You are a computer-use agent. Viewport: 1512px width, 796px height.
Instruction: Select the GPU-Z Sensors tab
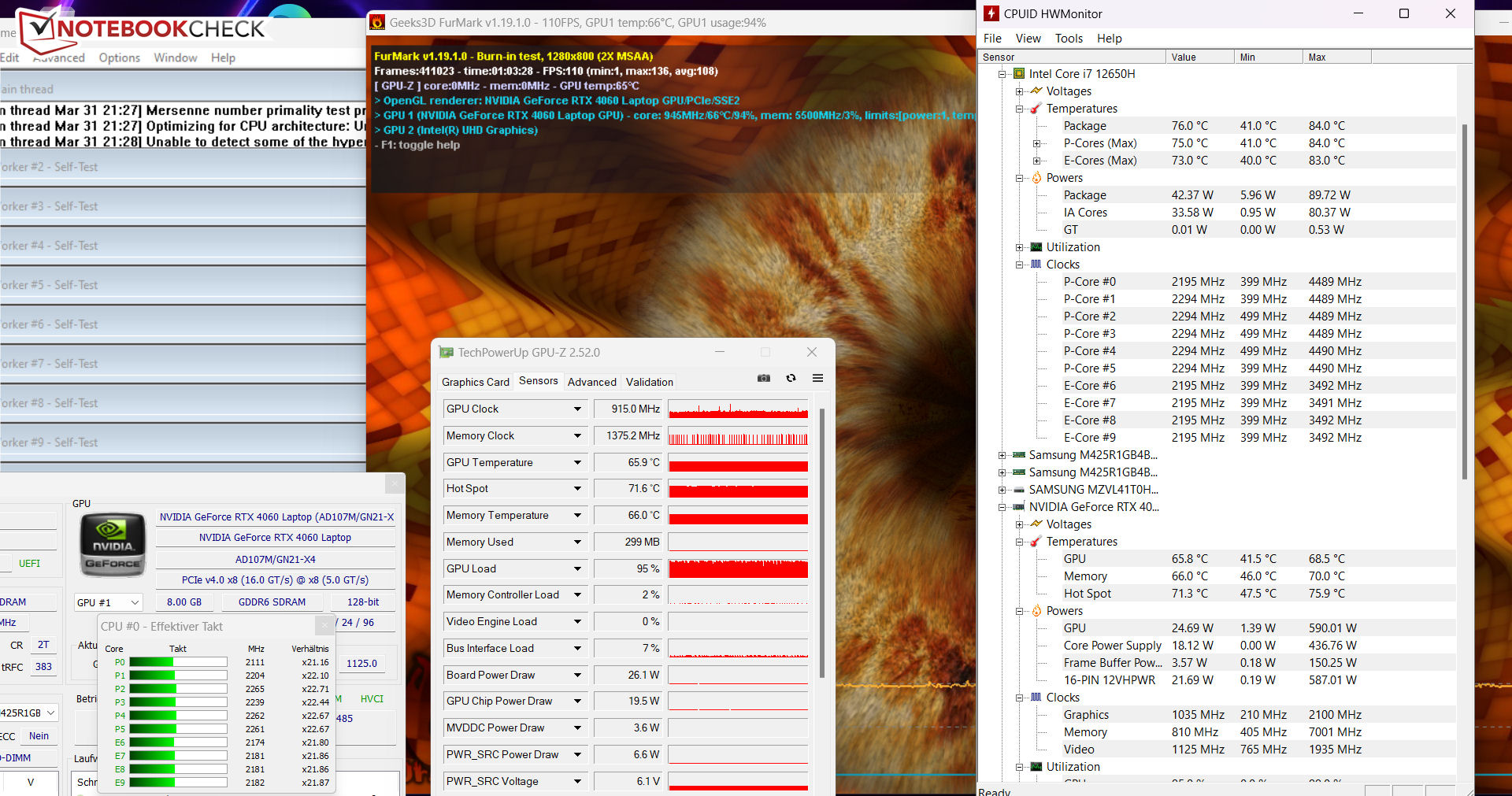pos(539,381)
